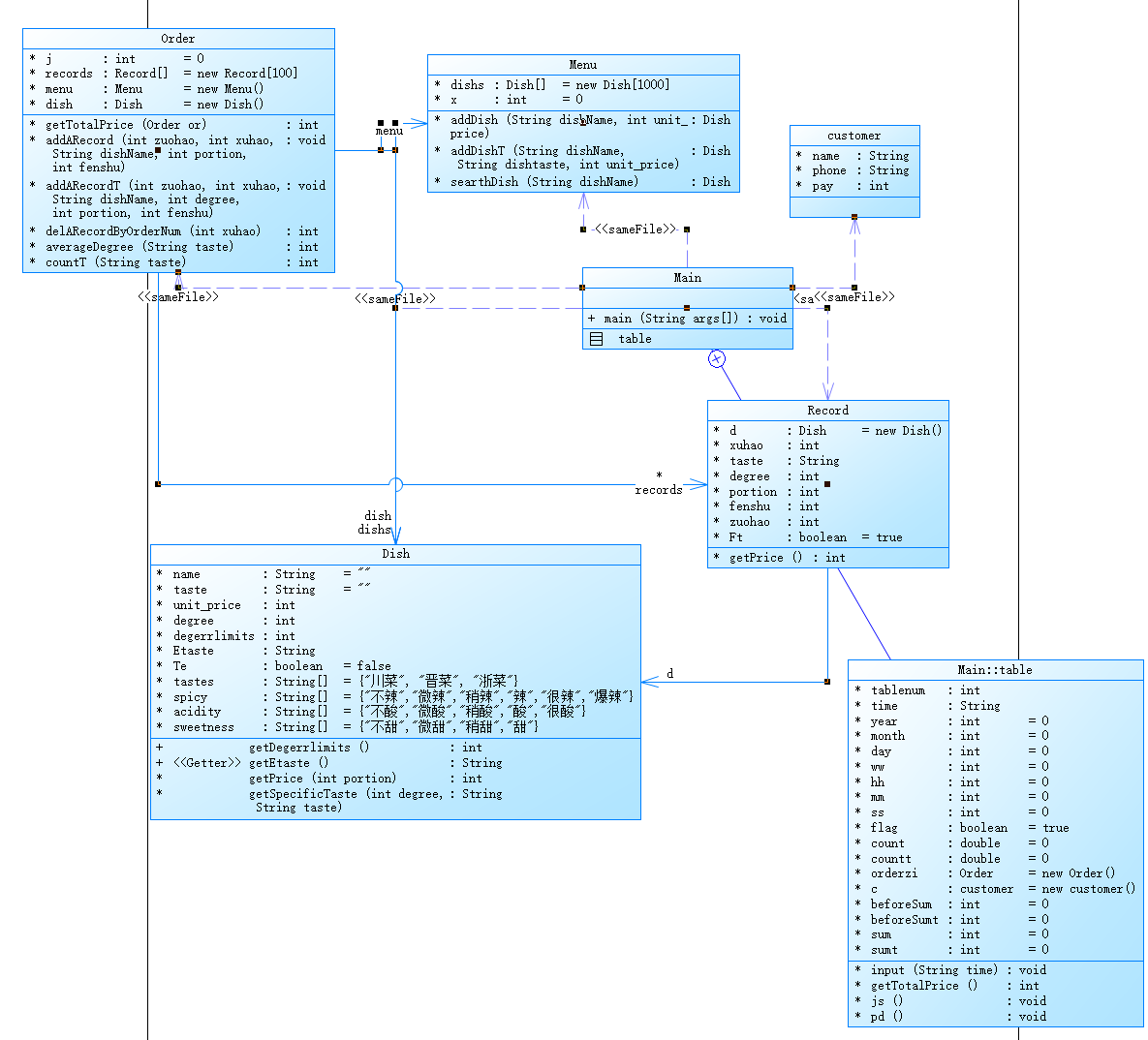Select the Order class title

[178, 39]
